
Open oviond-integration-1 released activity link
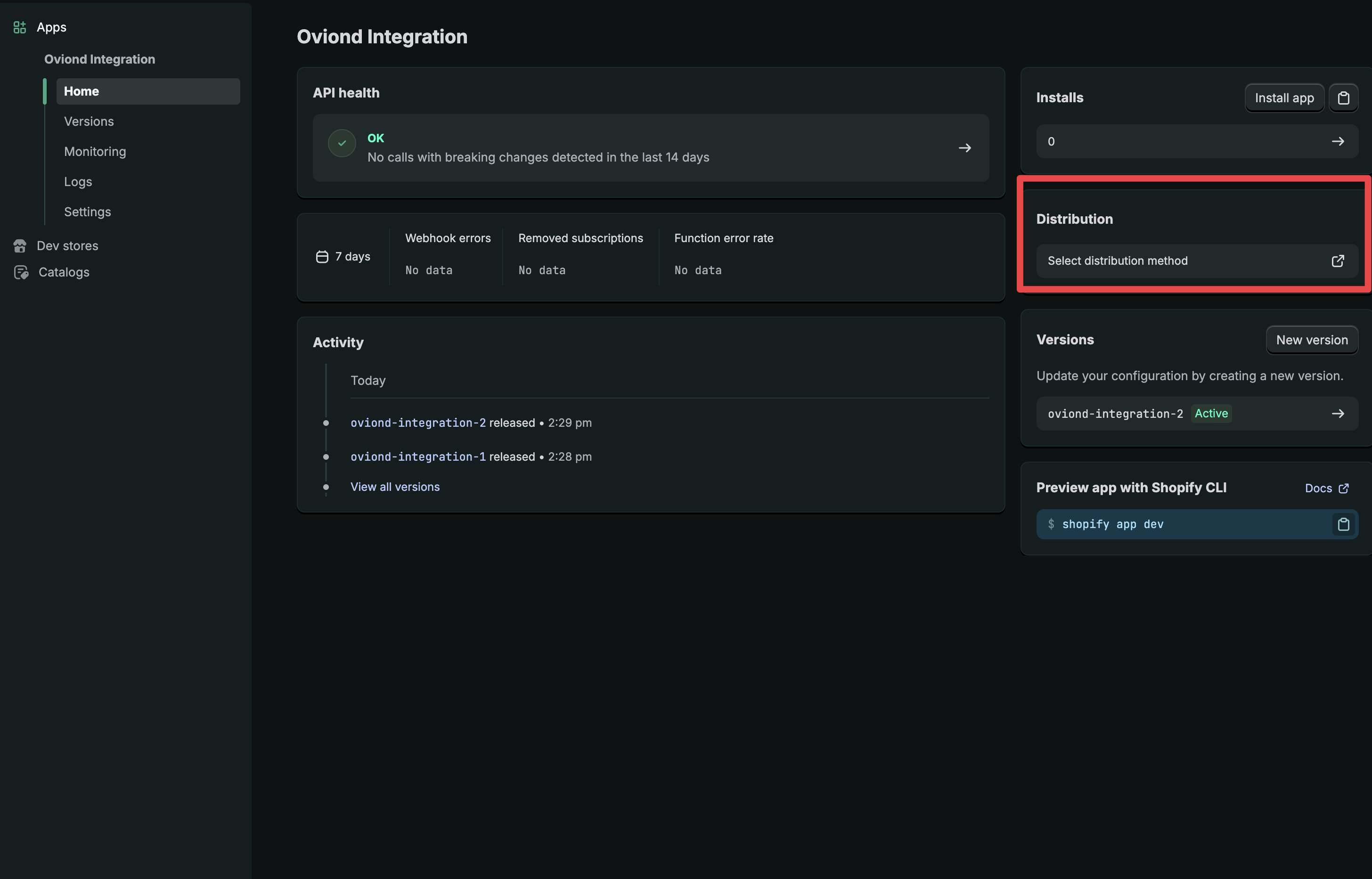click(418, 456)
